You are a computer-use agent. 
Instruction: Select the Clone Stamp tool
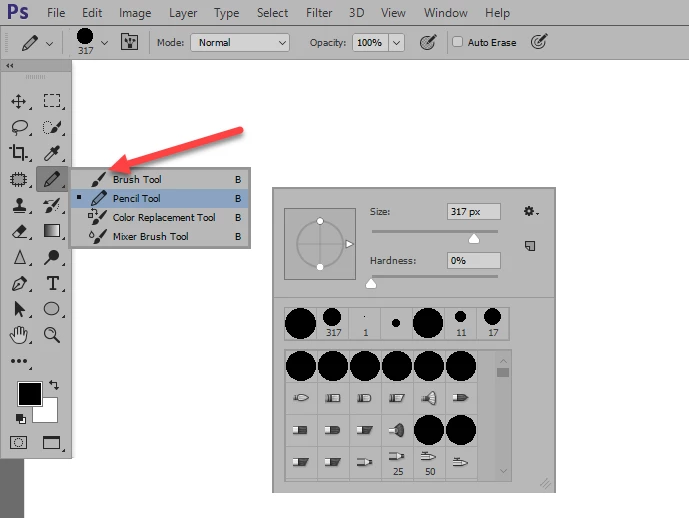(19, 205)
